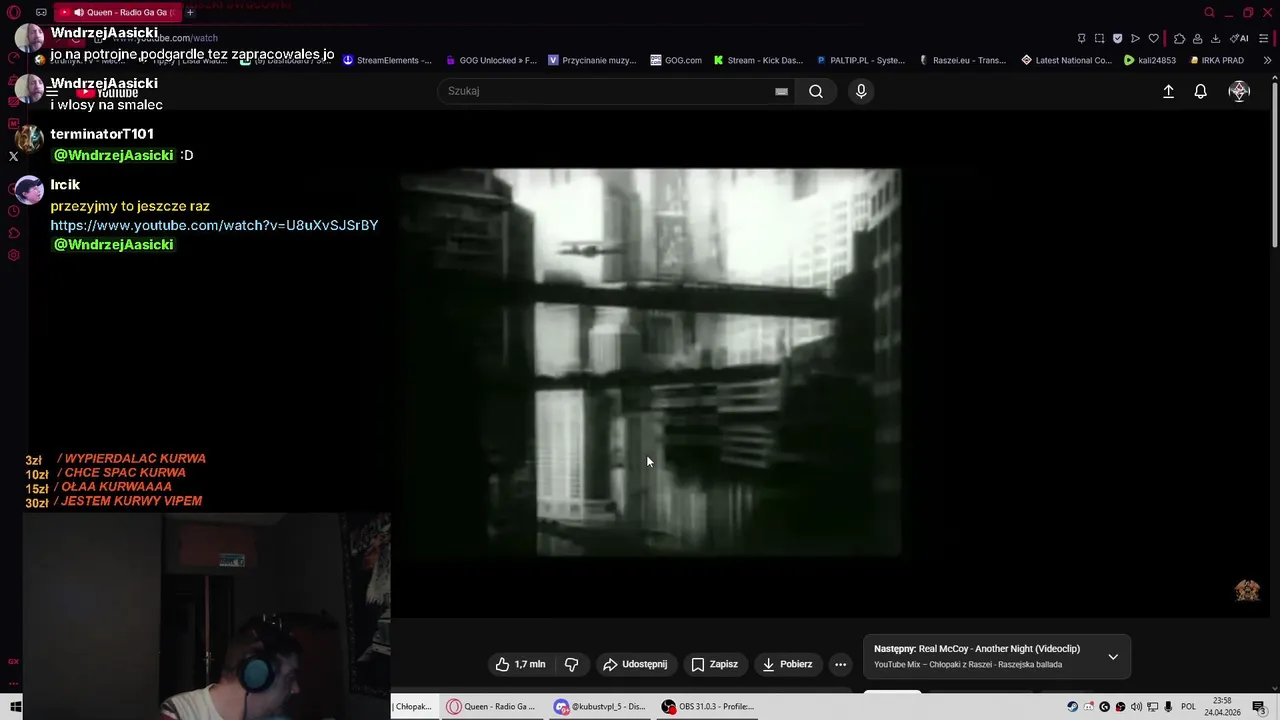Open the Raszei.eu bookmark
Screen dimensions: 1280x720
(x=962, y=60)
